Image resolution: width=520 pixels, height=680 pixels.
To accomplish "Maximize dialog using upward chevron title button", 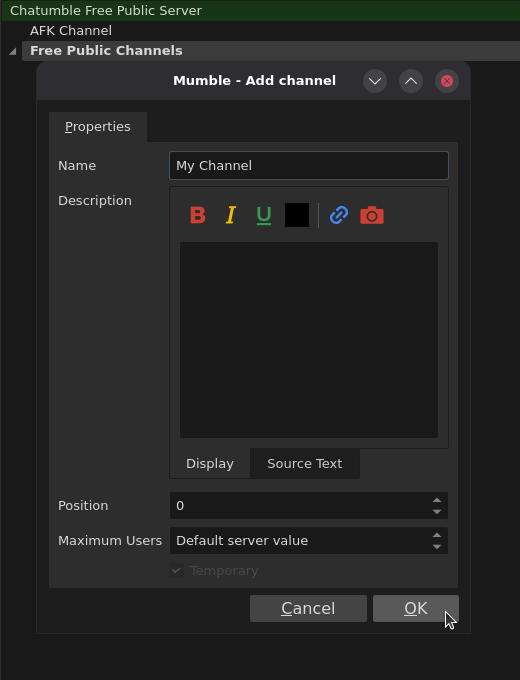I will coord(411,81).
